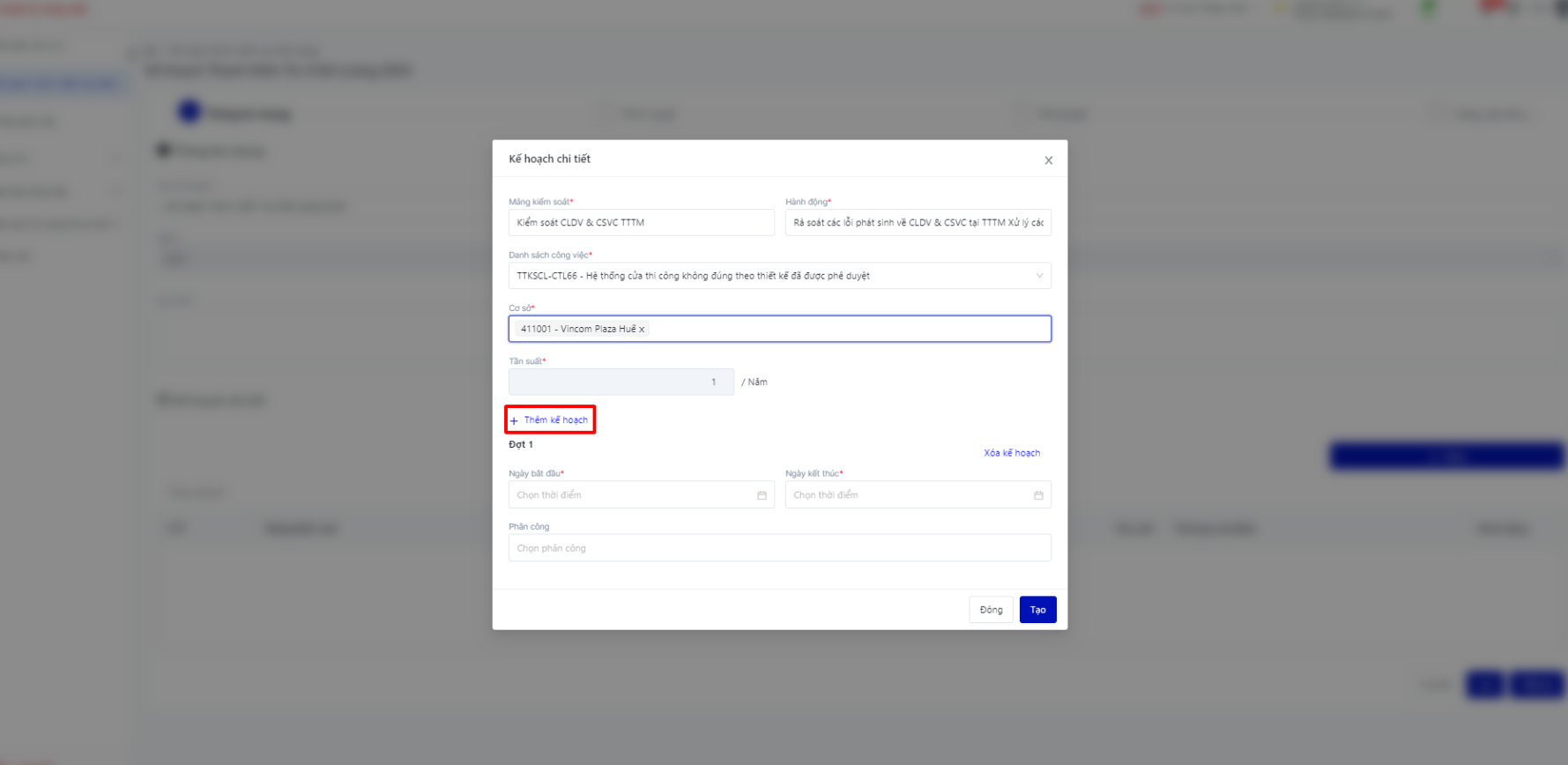Image resolution: width=1568 pixels, height=765 pixels.
Task: Remove the Vincom Plaza Huế tag
Action: (x=642, y=330)
